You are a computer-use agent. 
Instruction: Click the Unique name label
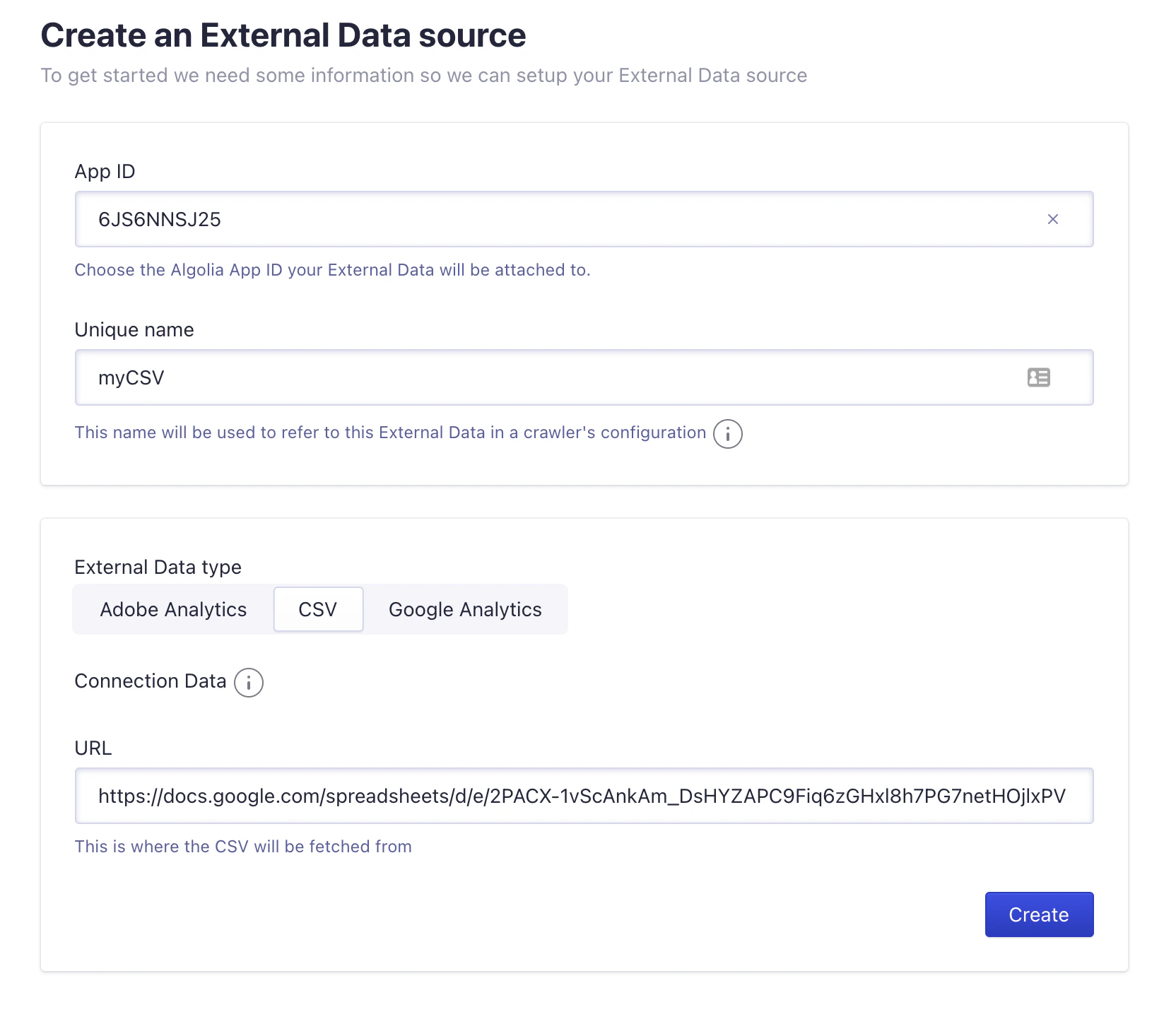[x=134, y=329]
